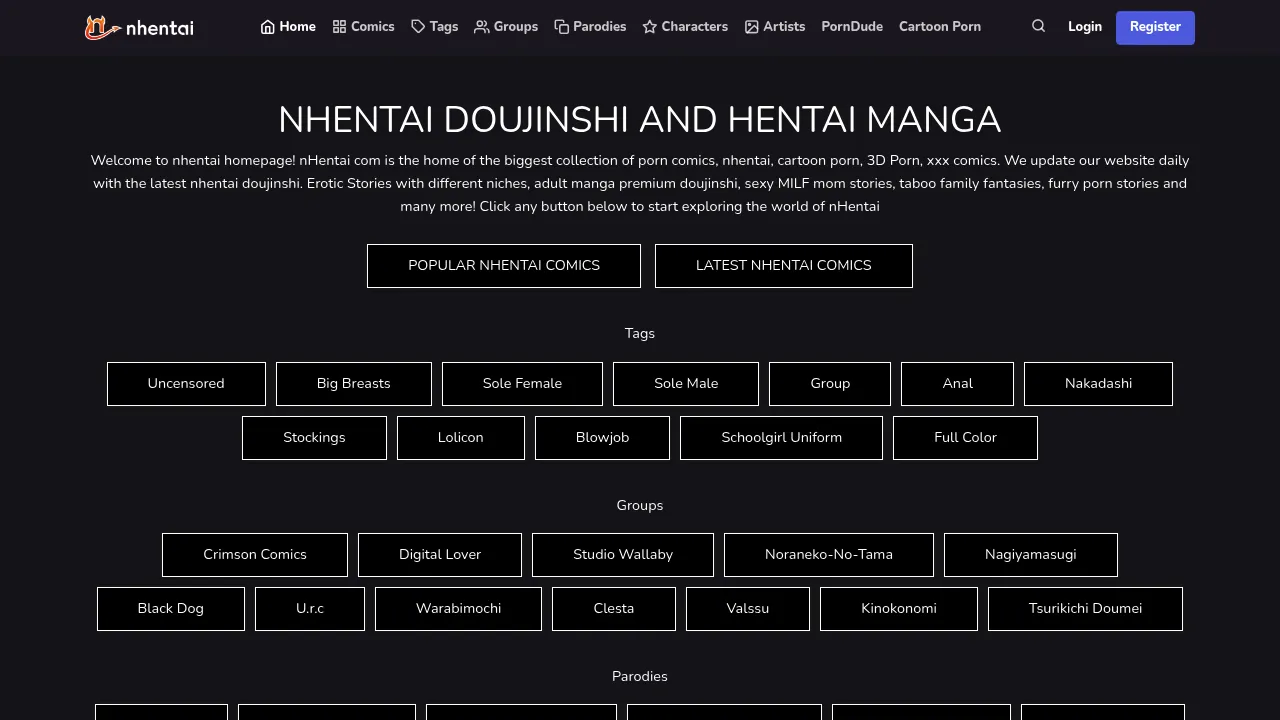The height and width of the screenshot is (720, 1280).
Task: Click the Login link
Action: coord(1085,27)
